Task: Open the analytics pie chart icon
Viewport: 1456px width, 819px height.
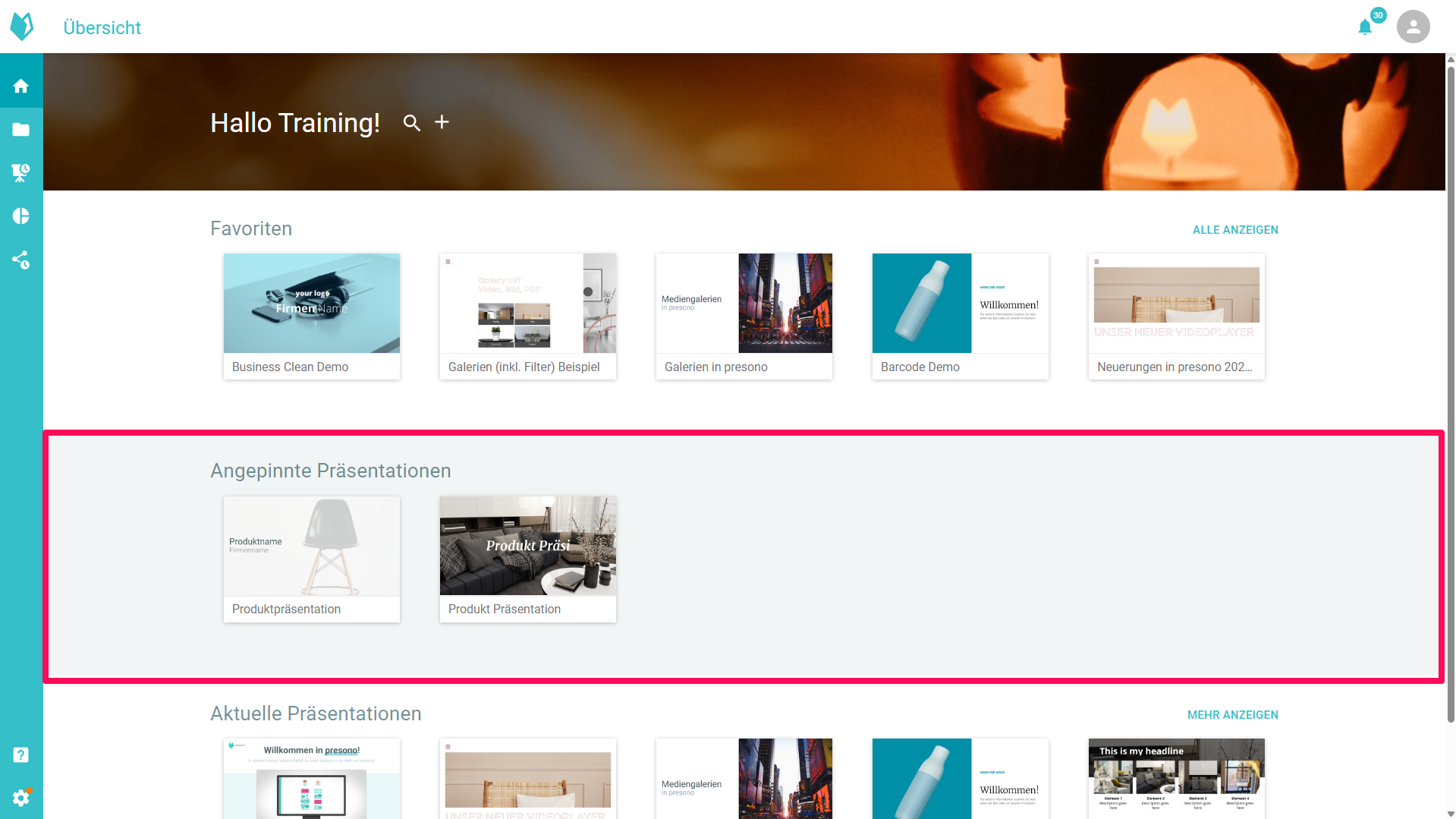Action: tap(21, 216)
